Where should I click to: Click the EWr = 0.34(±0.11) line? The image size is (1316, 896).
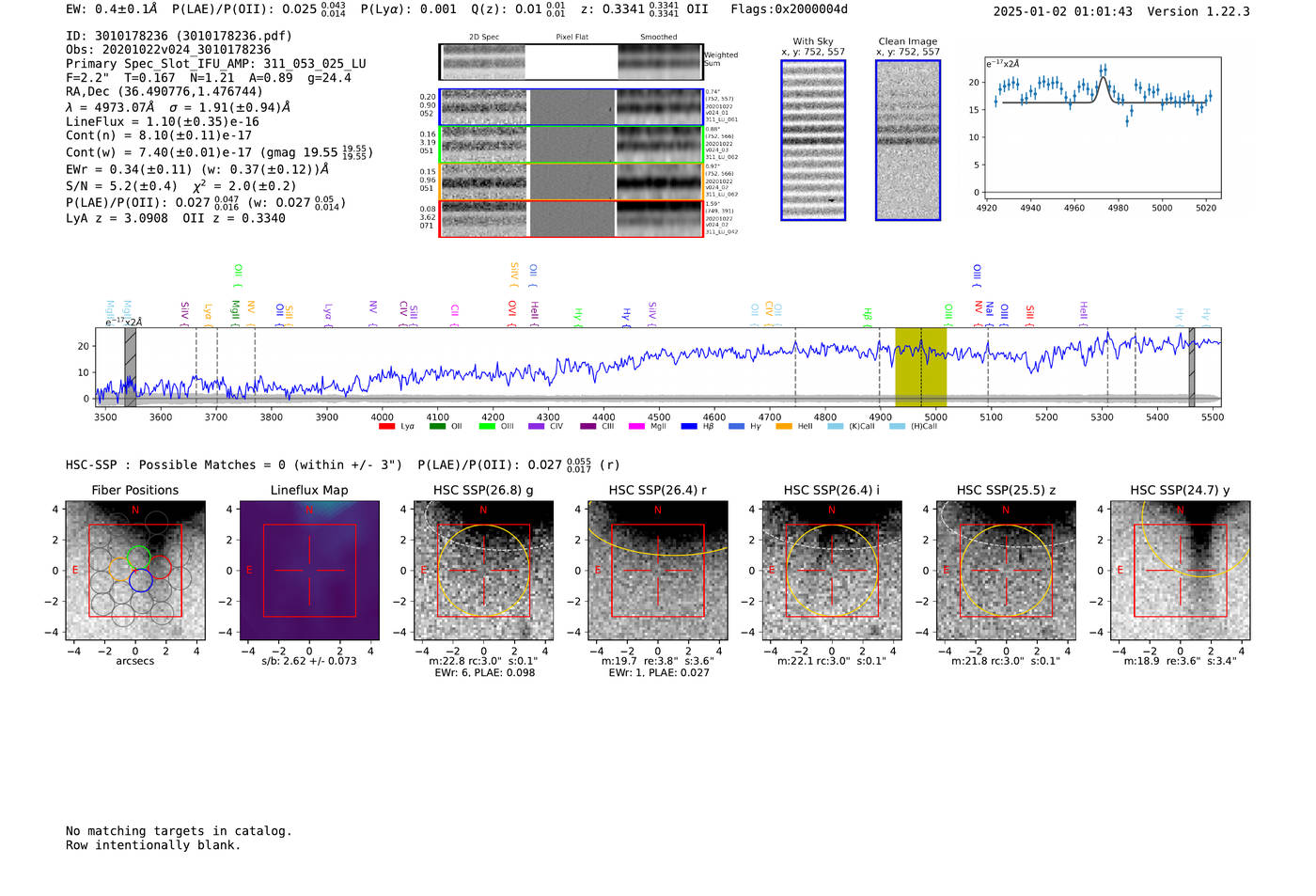[197, 170]
